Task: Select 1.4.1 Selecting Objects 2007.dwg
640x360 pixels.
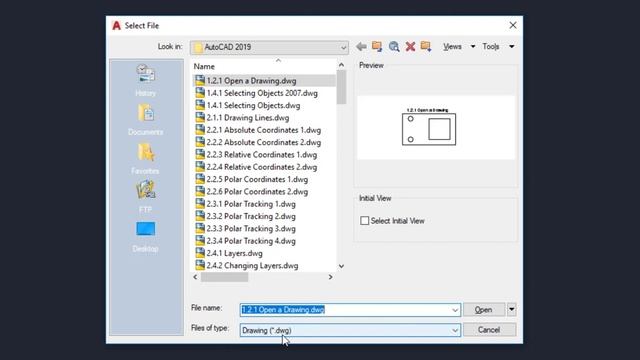Action: tap(262, 93)
